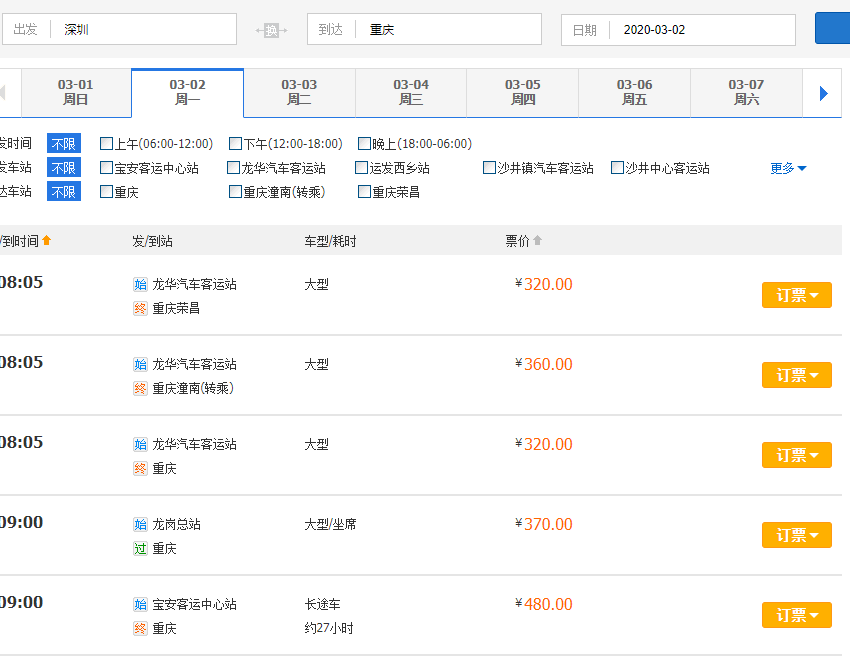Open 订票 dropdown for ¥480.00 trip
This screenshot has width=850, height=661.
coord(797,615)
